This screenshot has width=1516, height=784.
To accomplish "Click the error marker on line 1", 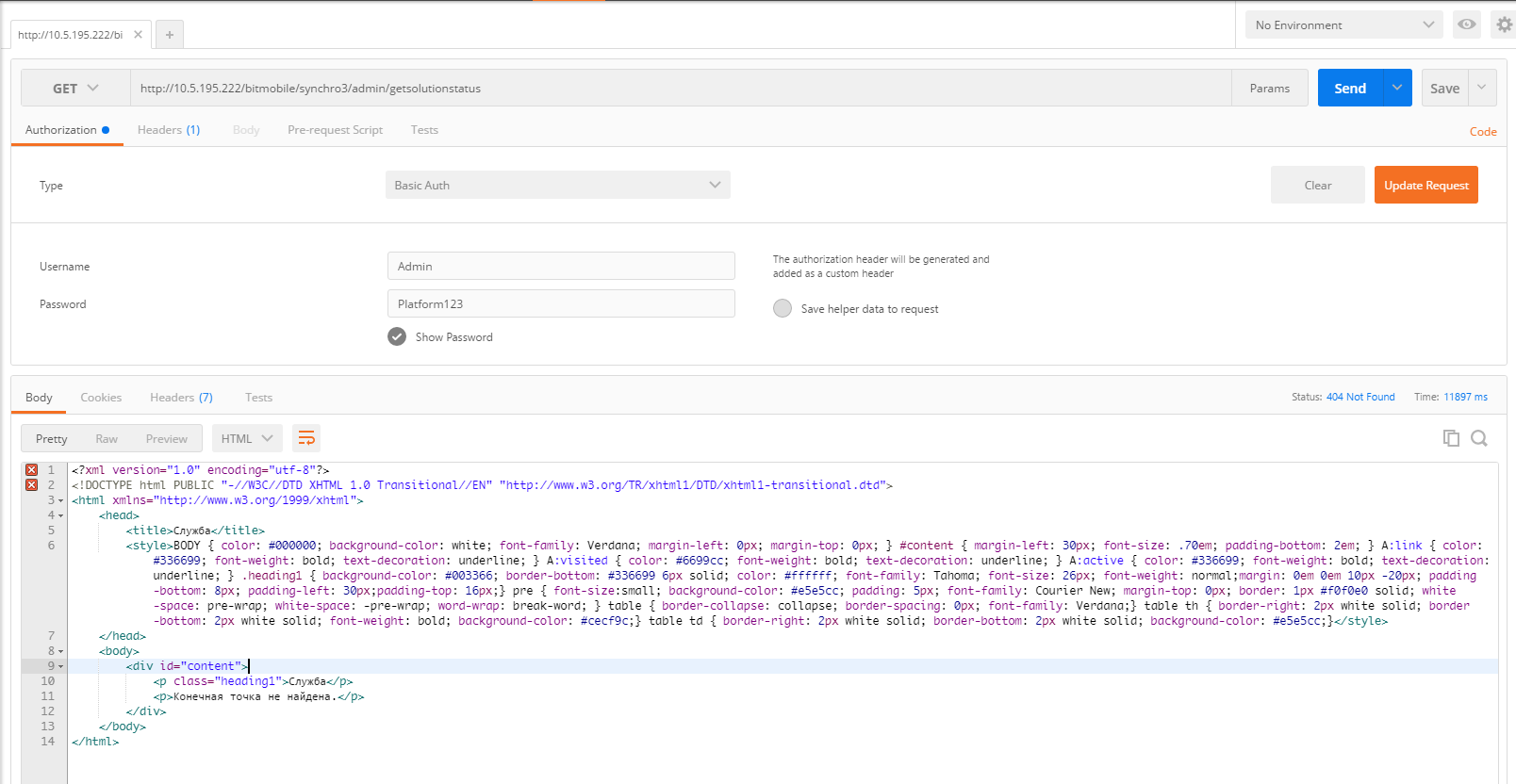I will coord(31,469).
